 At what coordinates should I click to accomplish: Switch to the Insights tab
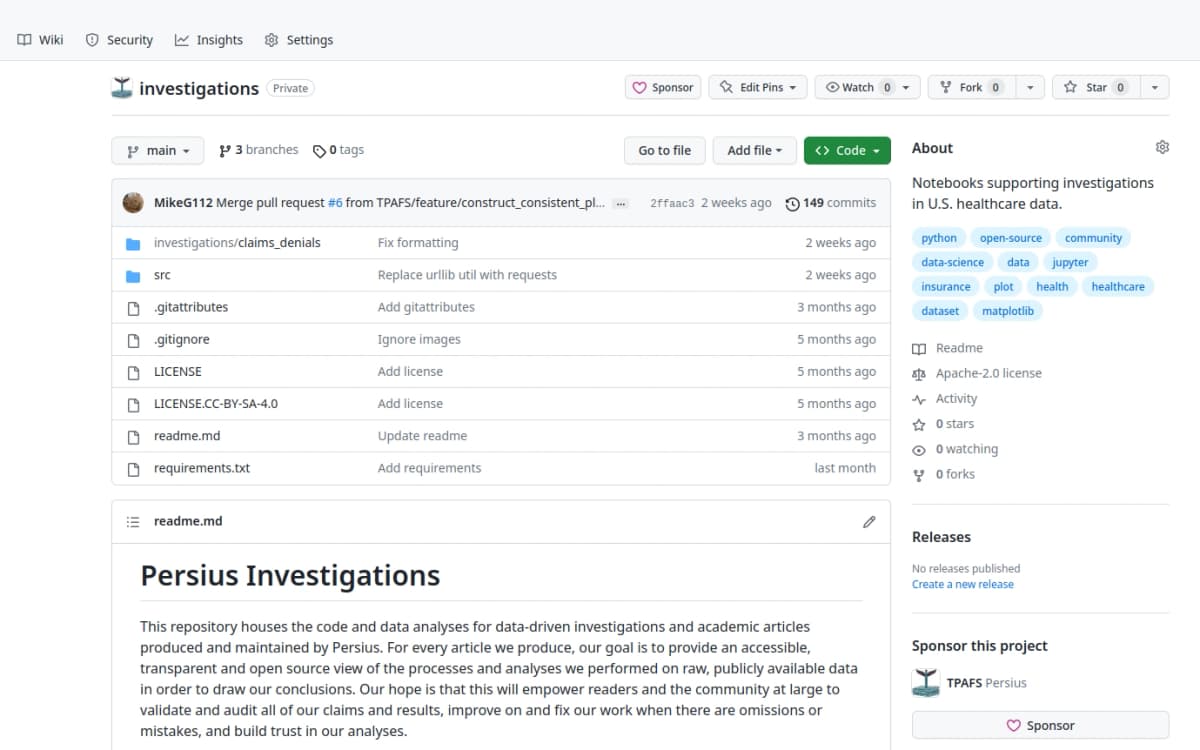point(208,40)
